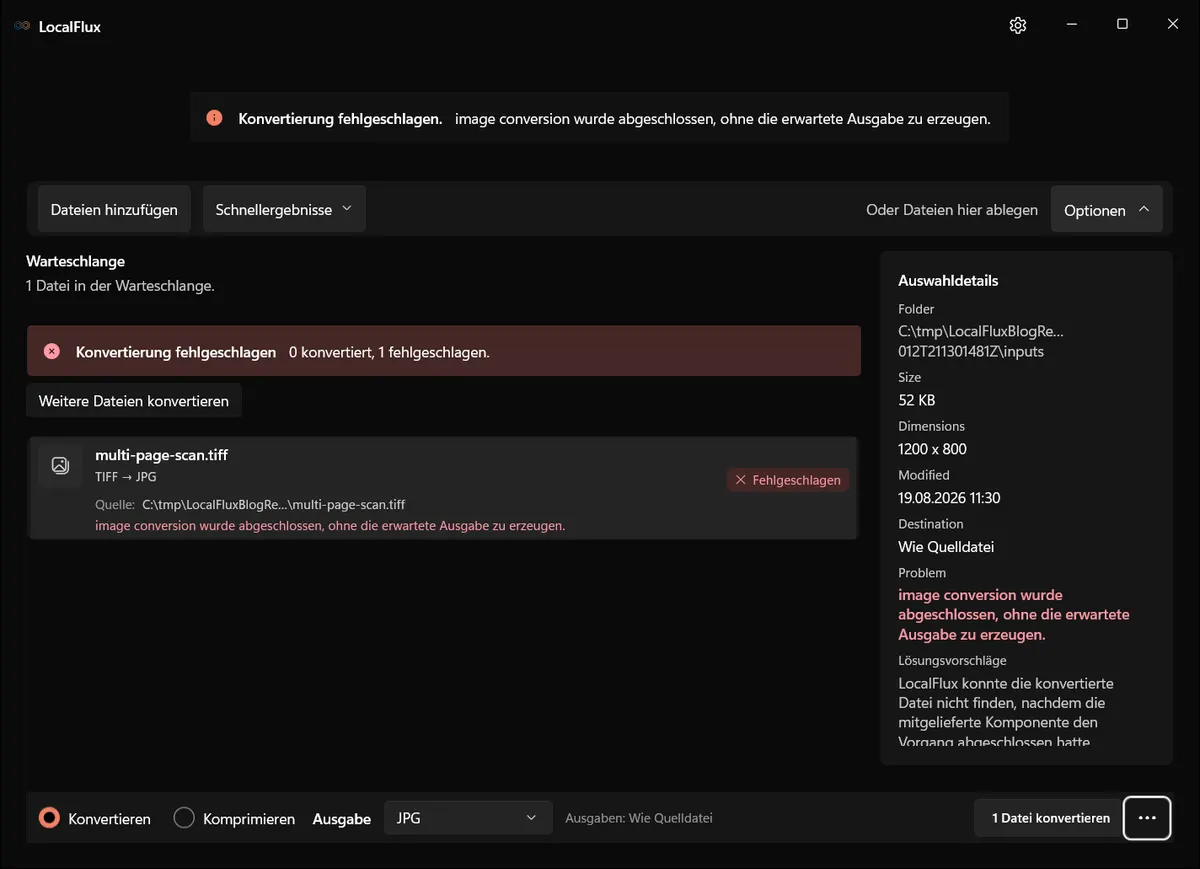Click the error icon in top notification banner
Viewport: 1200px width, 869px height.
[x=214, y=118]
